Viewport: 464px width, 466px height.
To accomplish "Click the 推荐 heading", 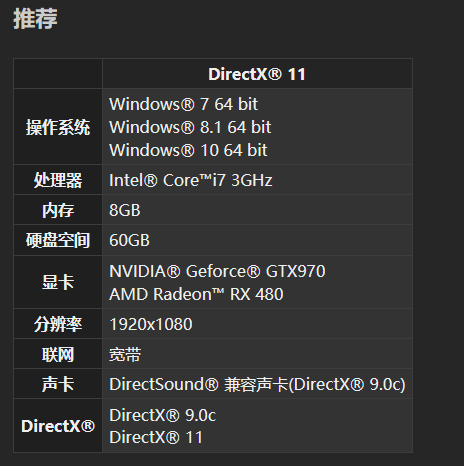I will 35,19.
